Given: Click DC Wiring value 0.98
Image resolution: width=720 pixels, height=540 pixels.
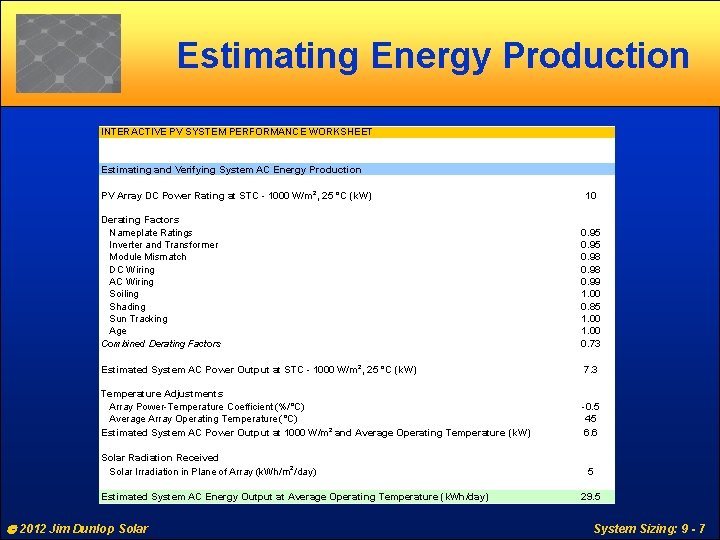Looking at the screenshot, I should pyautogui.click(x=590, y=270).
